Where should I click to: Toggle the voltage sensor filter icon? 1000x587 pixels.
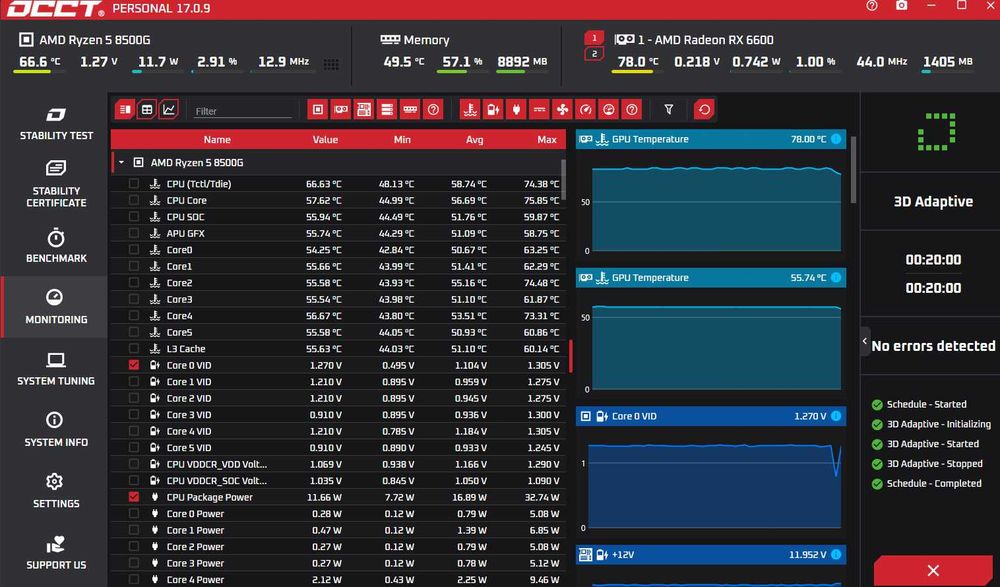pos(493,110)
